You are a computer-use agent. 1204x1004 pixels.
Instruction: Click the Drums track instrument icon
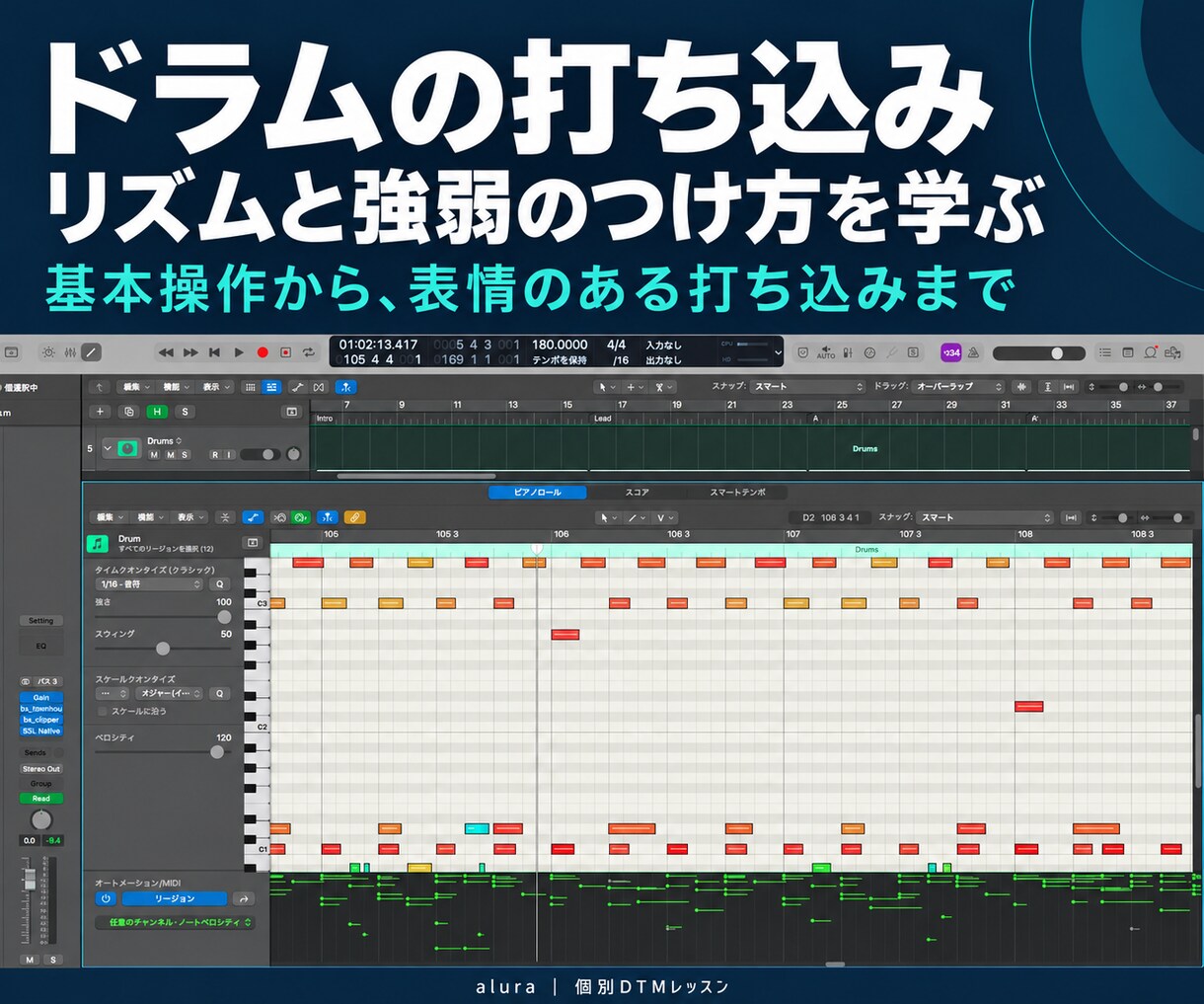click(x=128, y=448)
